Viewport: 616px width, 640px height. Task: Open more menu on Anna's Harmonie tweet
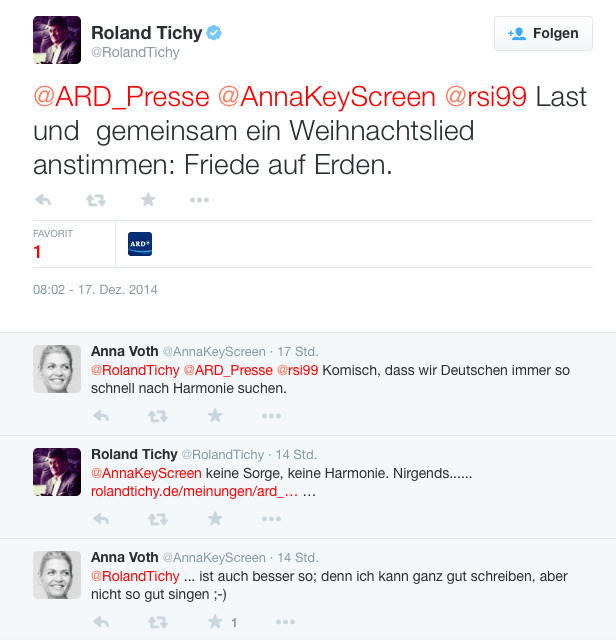point(271,416)
